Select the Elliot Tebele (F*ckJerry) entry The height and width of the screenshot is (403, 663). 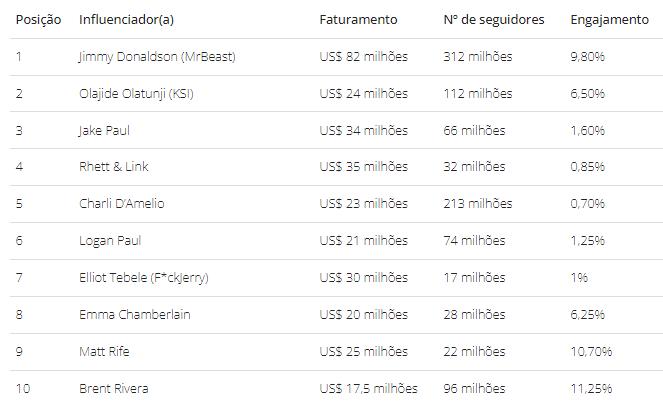pos(143,278)
